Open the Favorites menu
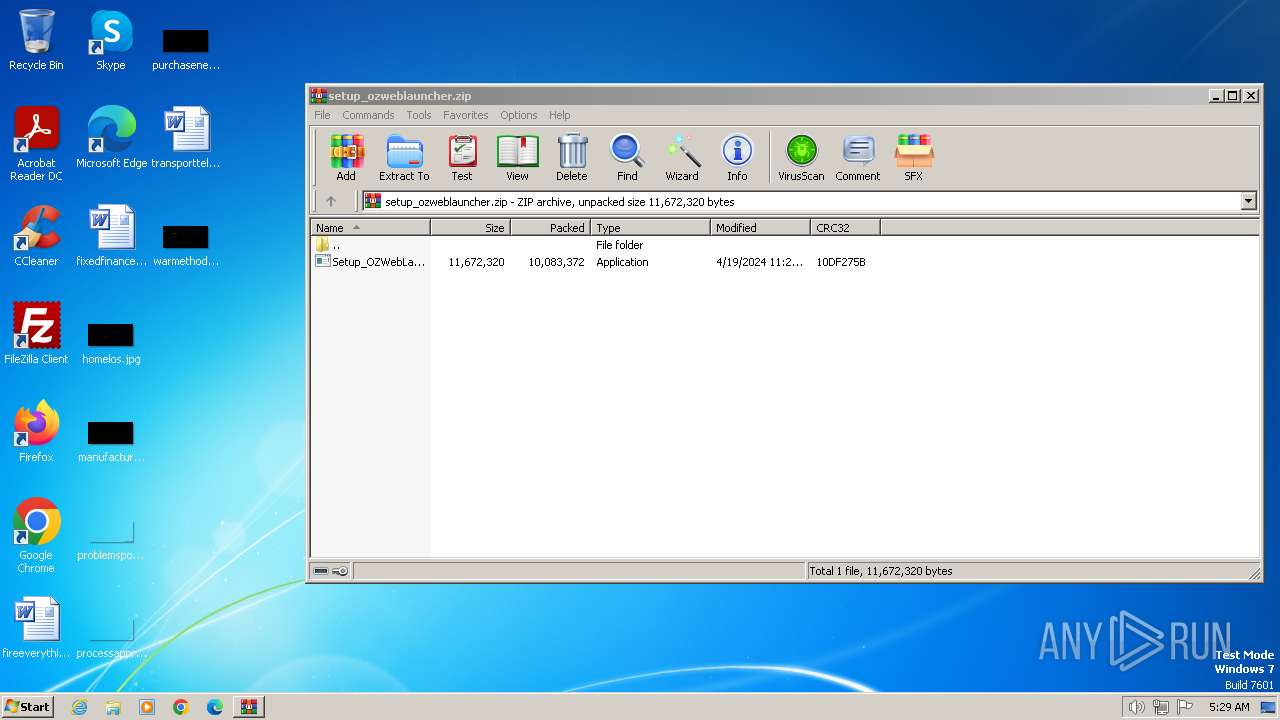The width and height of the screenshot is (1280, 720). (x=466, y=115)
